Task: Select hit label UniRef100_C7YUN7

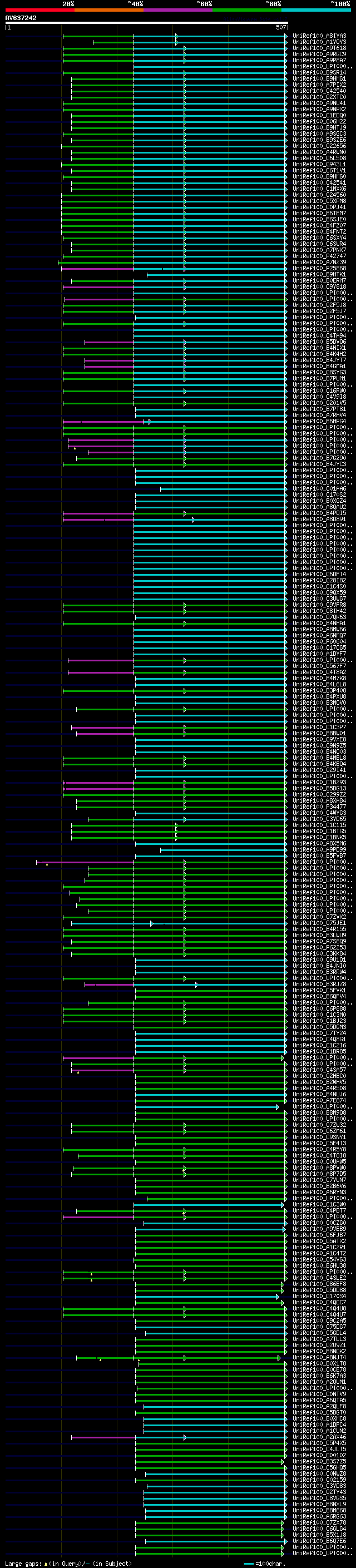Action: (319, 1180)
